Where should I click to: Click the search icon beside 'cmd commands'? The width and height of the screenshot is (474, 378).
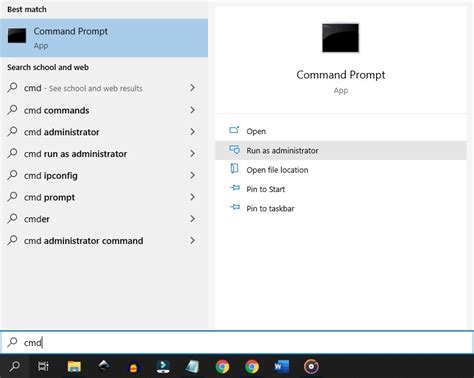(12, 109)
